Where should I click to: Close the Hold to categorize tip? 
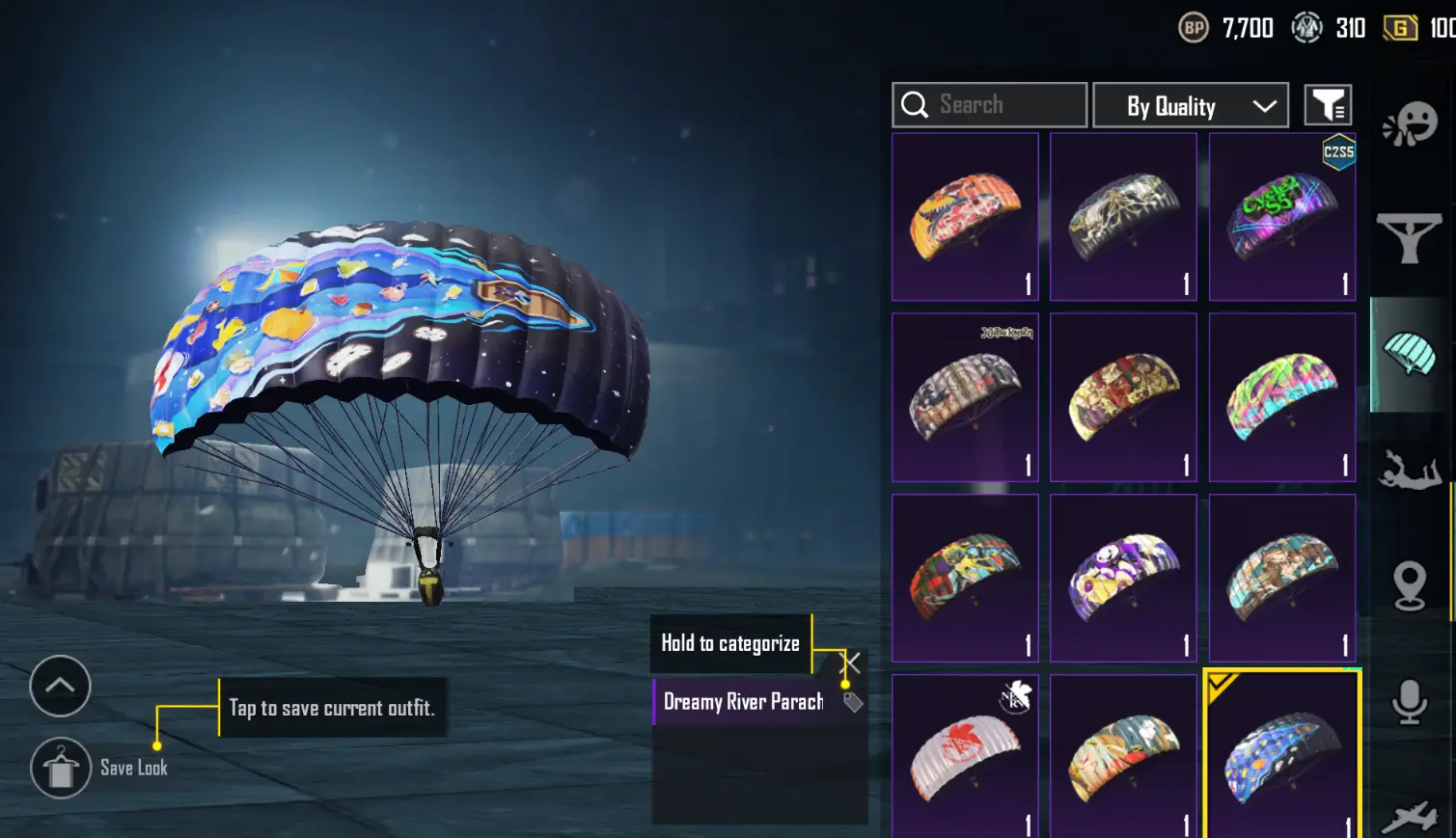851,662
